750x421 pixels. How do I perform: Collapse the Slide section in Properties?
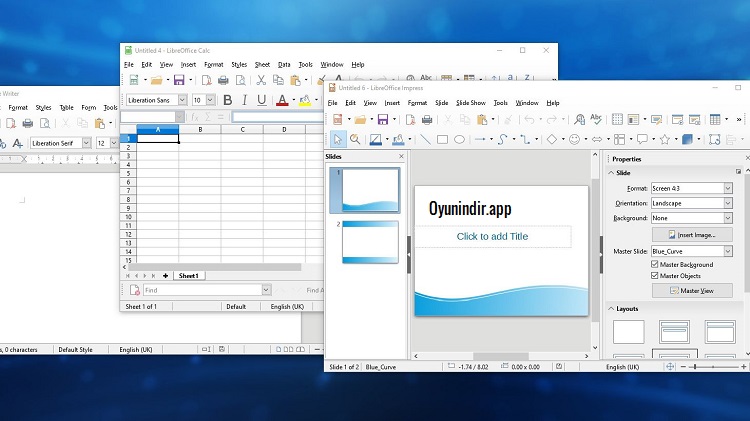[611, 173]
